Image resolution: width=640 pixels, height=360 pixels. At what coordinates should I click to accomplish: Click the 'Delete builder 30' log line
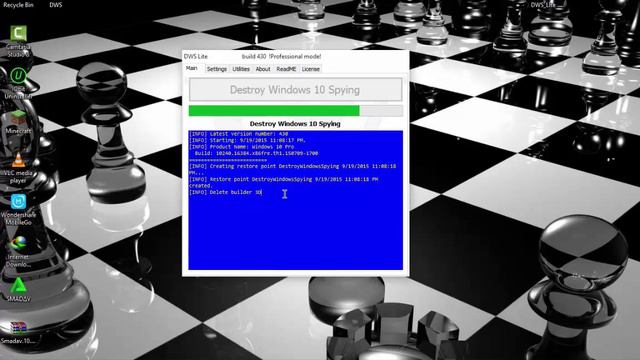coord(225,192)
